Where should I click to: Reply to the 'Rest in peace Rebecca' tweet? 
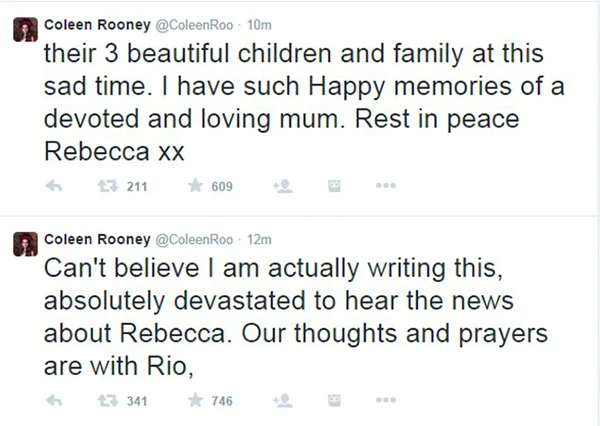coord(58,185)
